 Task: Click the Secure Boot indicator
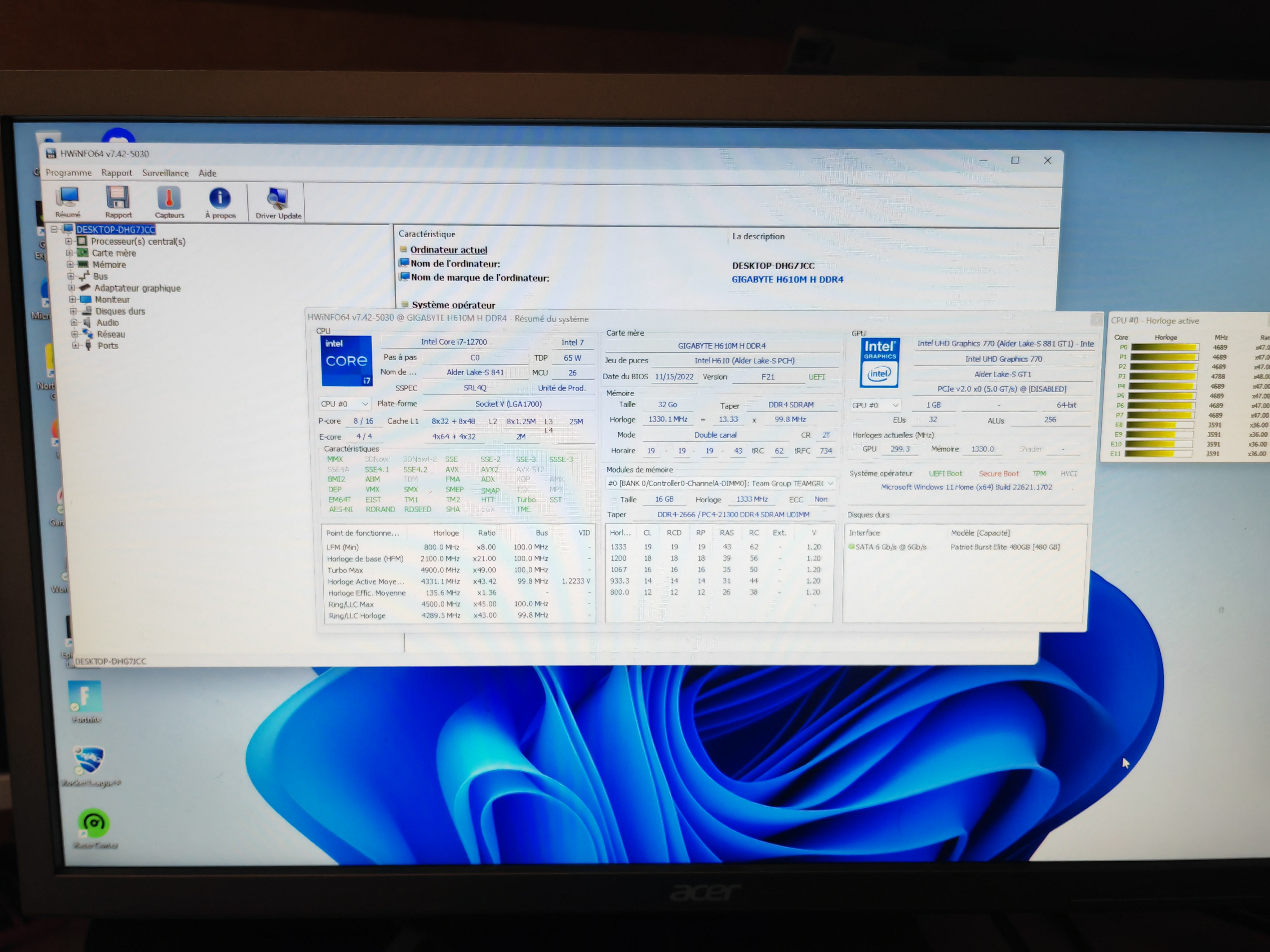(x=998, y=474)
